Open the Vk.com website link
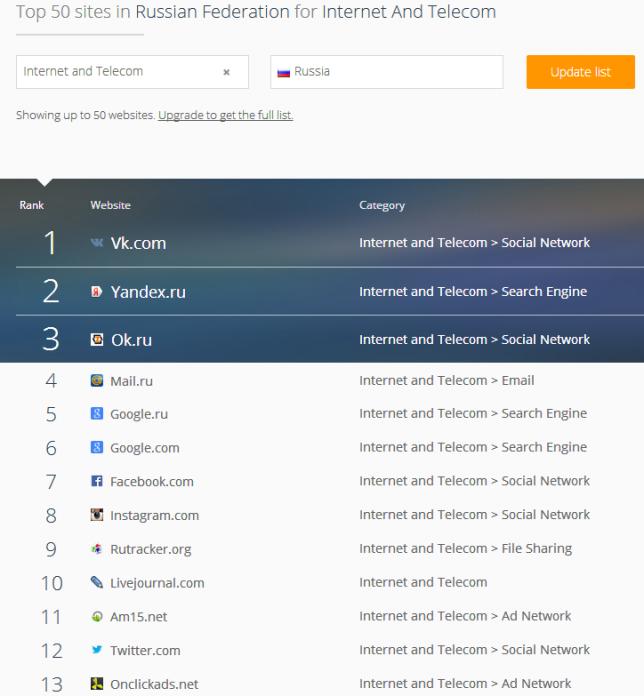Image resolution: width=644 pixels, height=696 pixels. pyautogui.click(x=138, y=243)
